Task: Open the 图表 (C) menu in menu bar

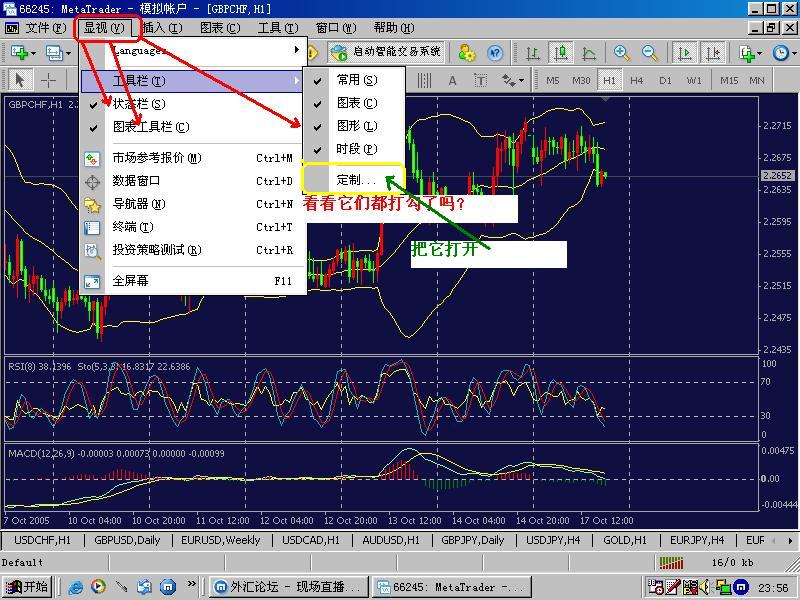Action: pyautogui.click(x=220, y=28)
